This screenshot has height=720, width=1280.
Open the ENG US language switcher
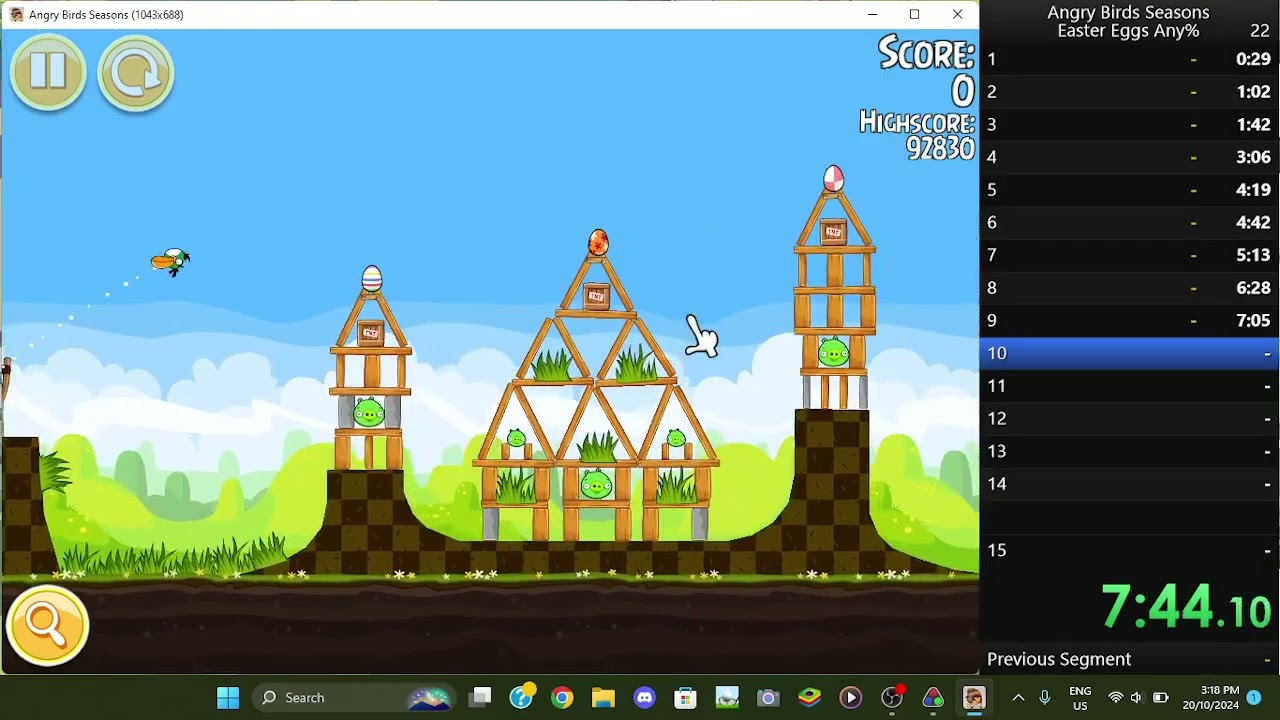(x=1080, y=698)
